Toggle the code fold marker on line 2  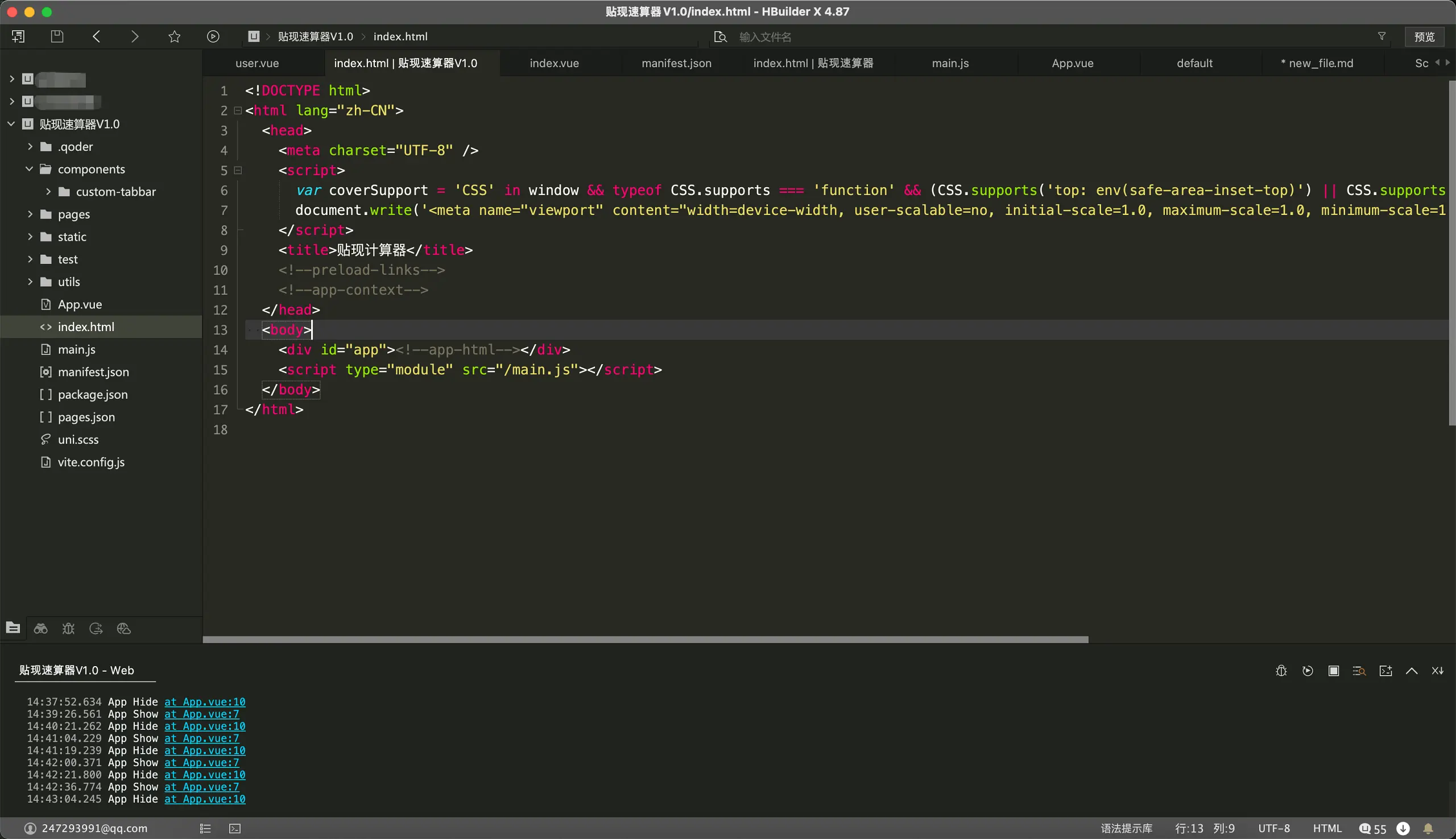tap(237, 111)
